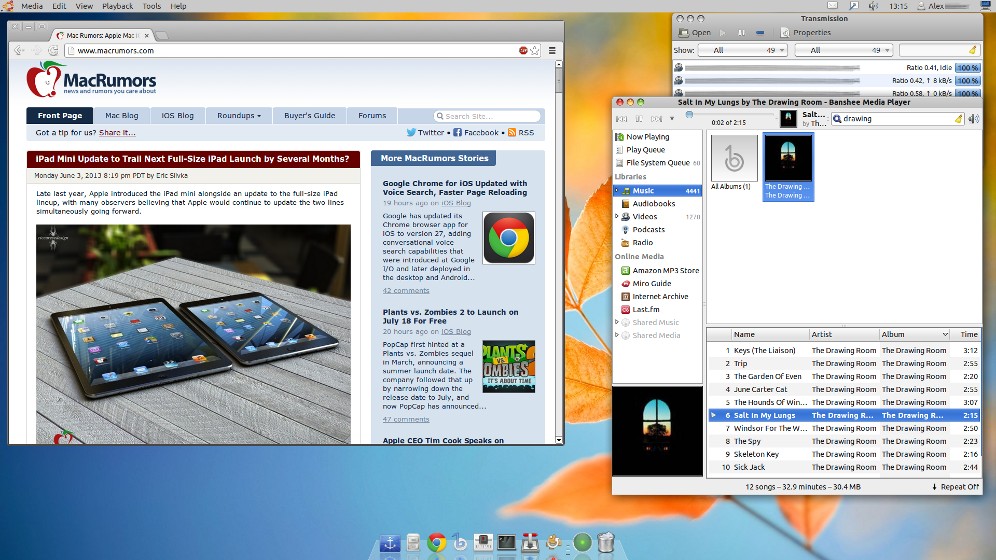Reload the MacRumors page in Chrome
Image resolution: width=996 pixels, height=560 pixels.
[53, 50]
